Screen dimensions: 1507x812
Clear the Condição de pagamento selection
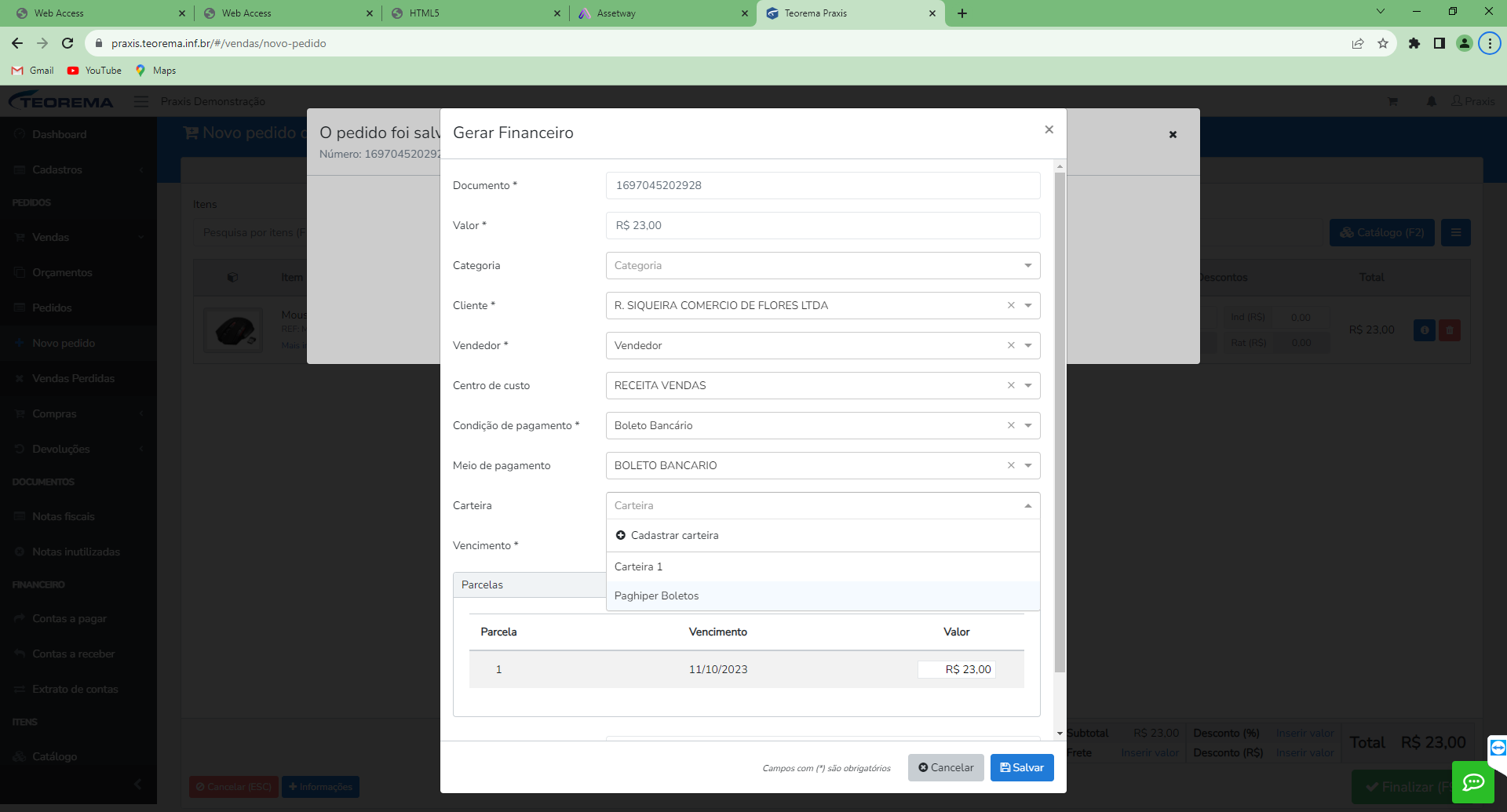coord(1011,425)
